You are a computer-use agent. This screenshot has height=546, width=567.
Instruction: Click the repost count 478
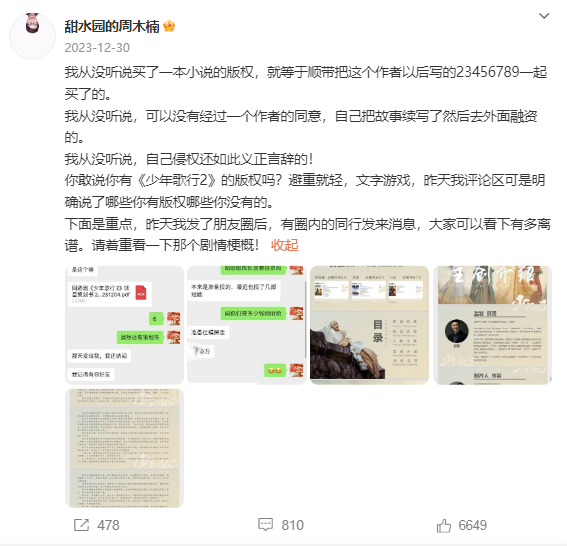coord(108,525)
